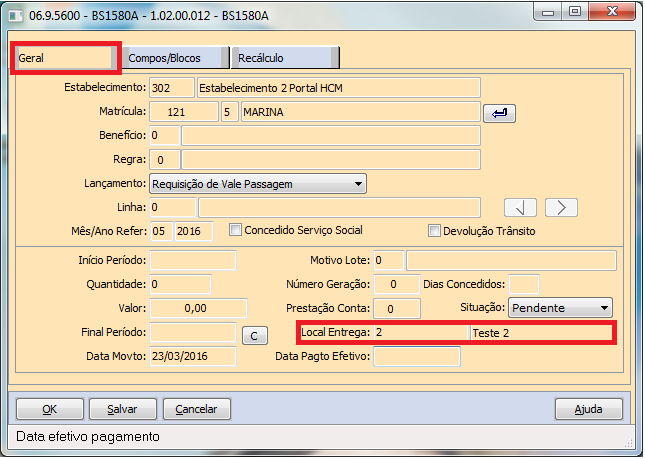Screen dimensions: 645x459
Task: Click the Valor field showing 0,00
Action: [x=198, y=308]
